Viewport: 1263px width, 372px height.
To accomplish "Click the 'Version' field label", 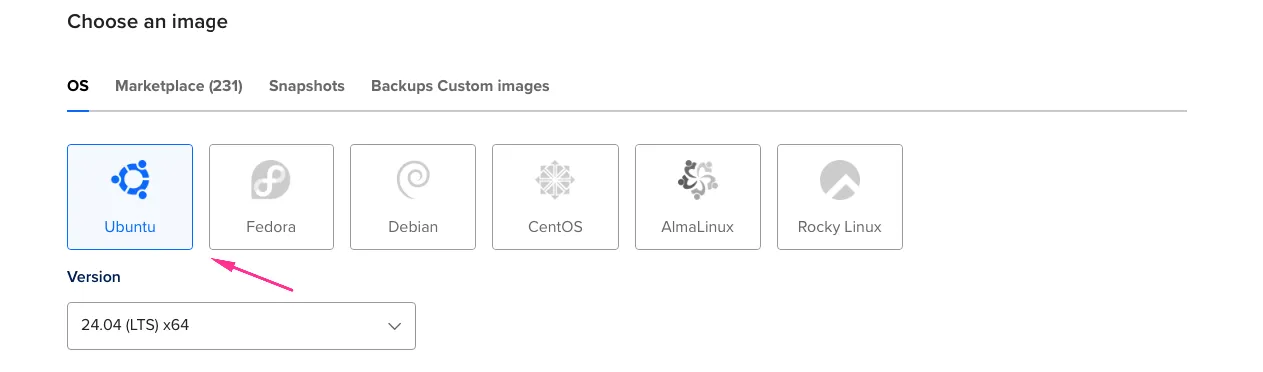I will coord(94,277).
